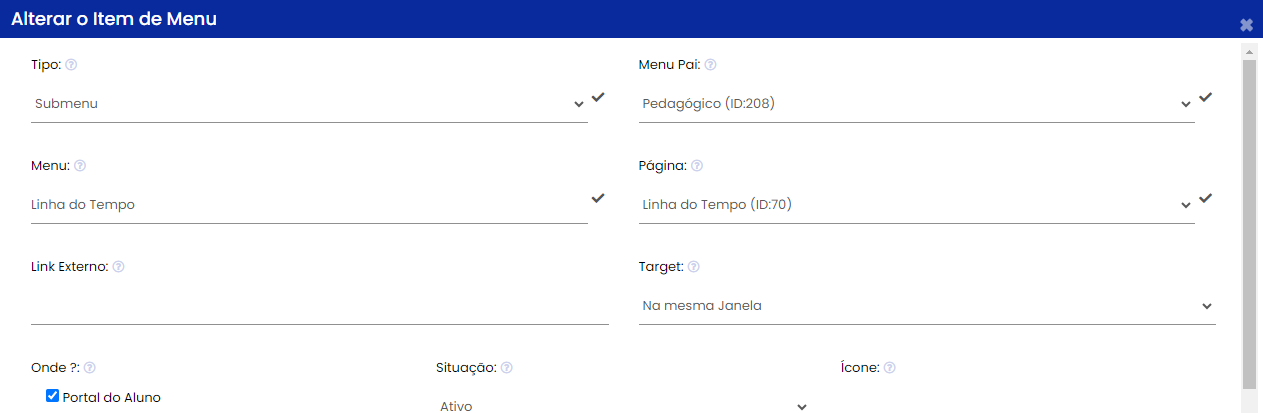Click the help icon next to Situação
This screenshot has height=413, width=1263.
[x=507, y=368]
